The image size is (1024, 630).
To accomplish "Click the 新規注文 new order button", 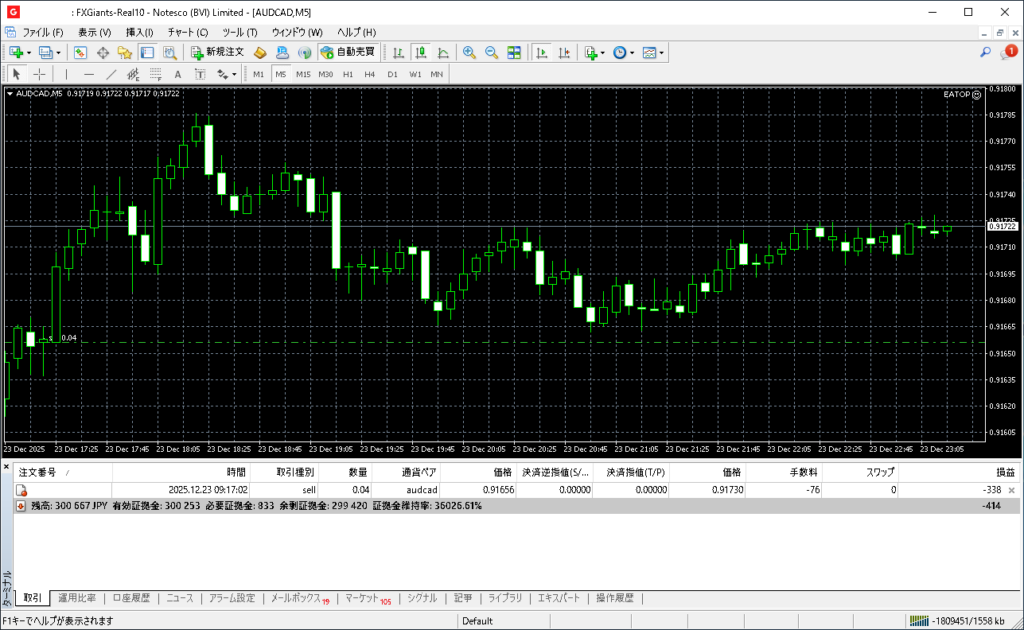I will click(x=217, y=52).
